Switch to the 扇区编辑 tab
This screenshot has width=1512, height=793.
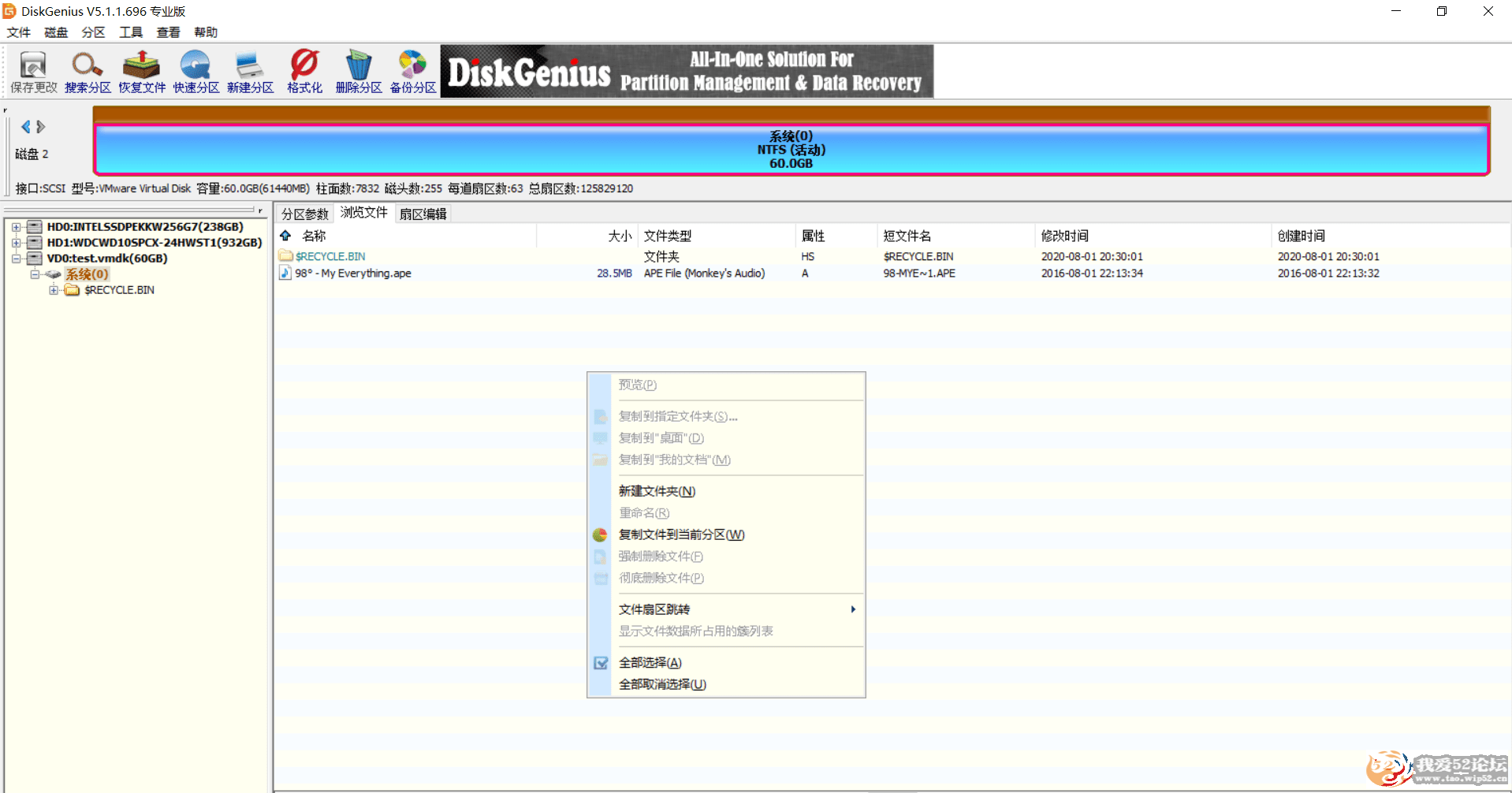(423, 214)
